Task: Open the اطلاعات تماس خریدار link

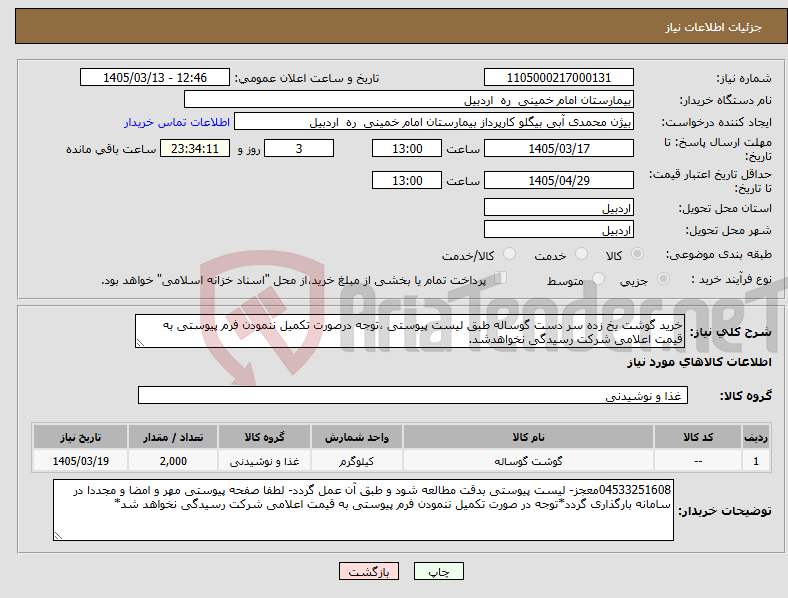Action: click(x=177, y=122)
